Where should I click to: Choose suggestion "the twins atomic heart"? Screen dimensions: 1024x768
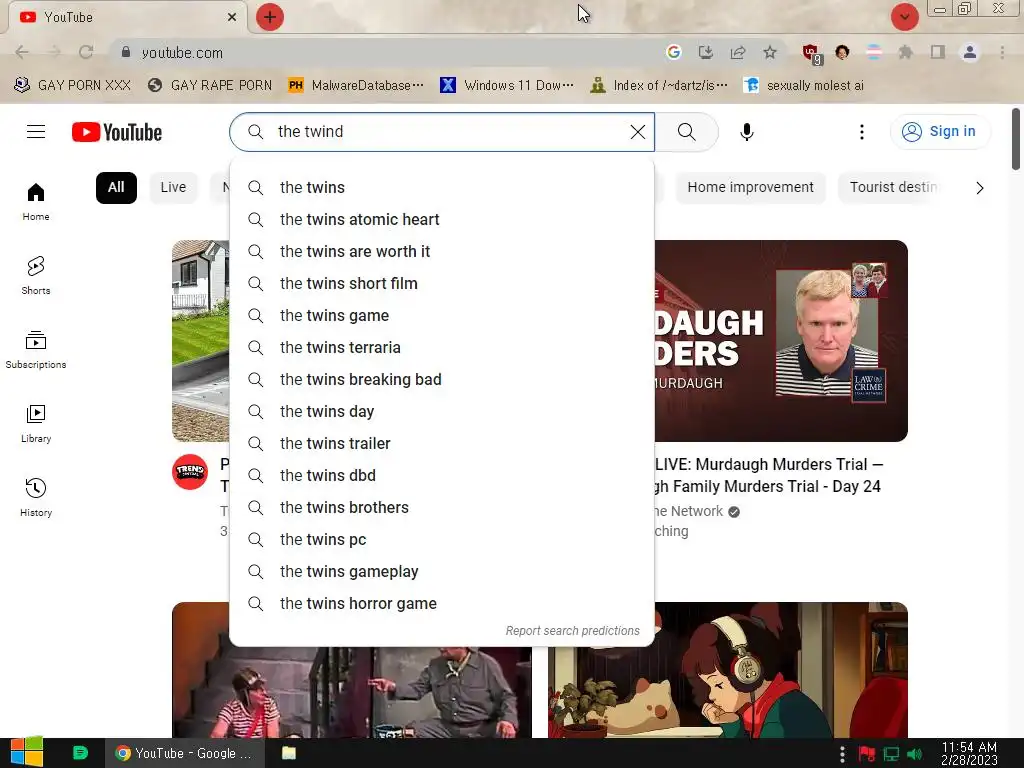coord(442,219)
